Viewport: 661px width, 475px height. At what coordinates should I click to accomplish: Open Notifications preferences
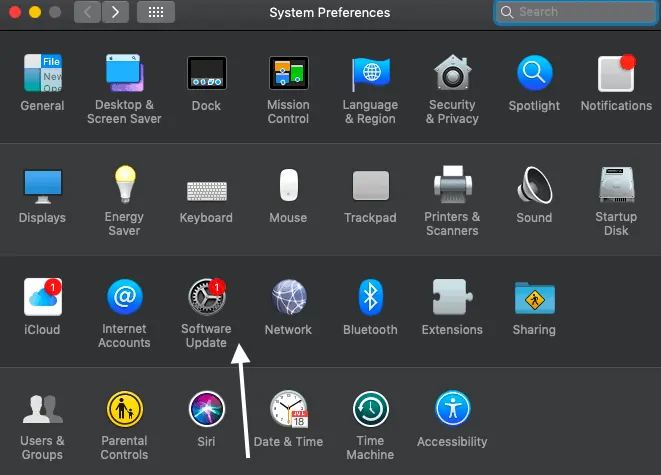point(616,74)
